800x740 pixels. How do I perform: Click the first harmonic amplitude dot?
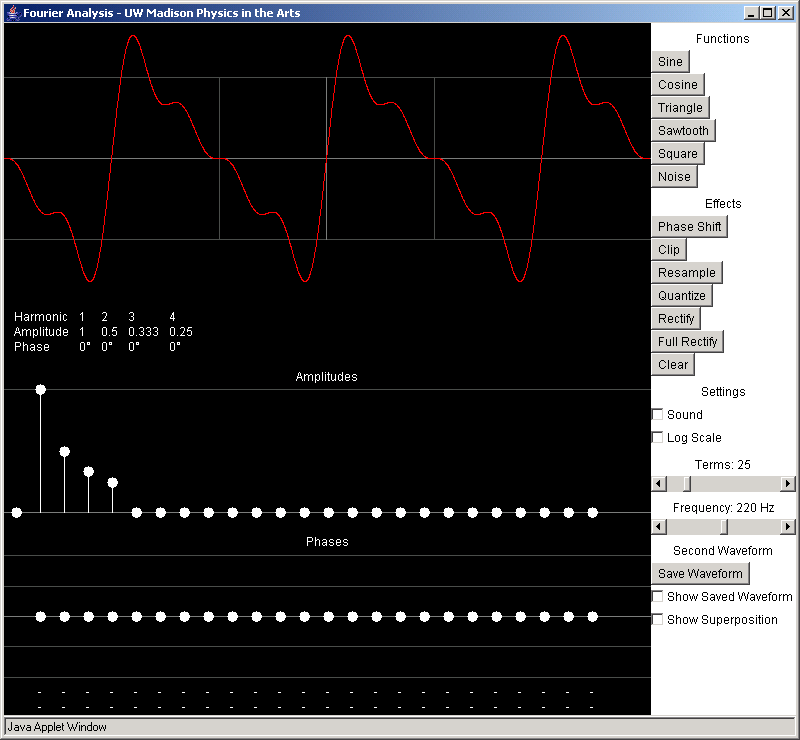pyautogui.click(x=40, y=389)
